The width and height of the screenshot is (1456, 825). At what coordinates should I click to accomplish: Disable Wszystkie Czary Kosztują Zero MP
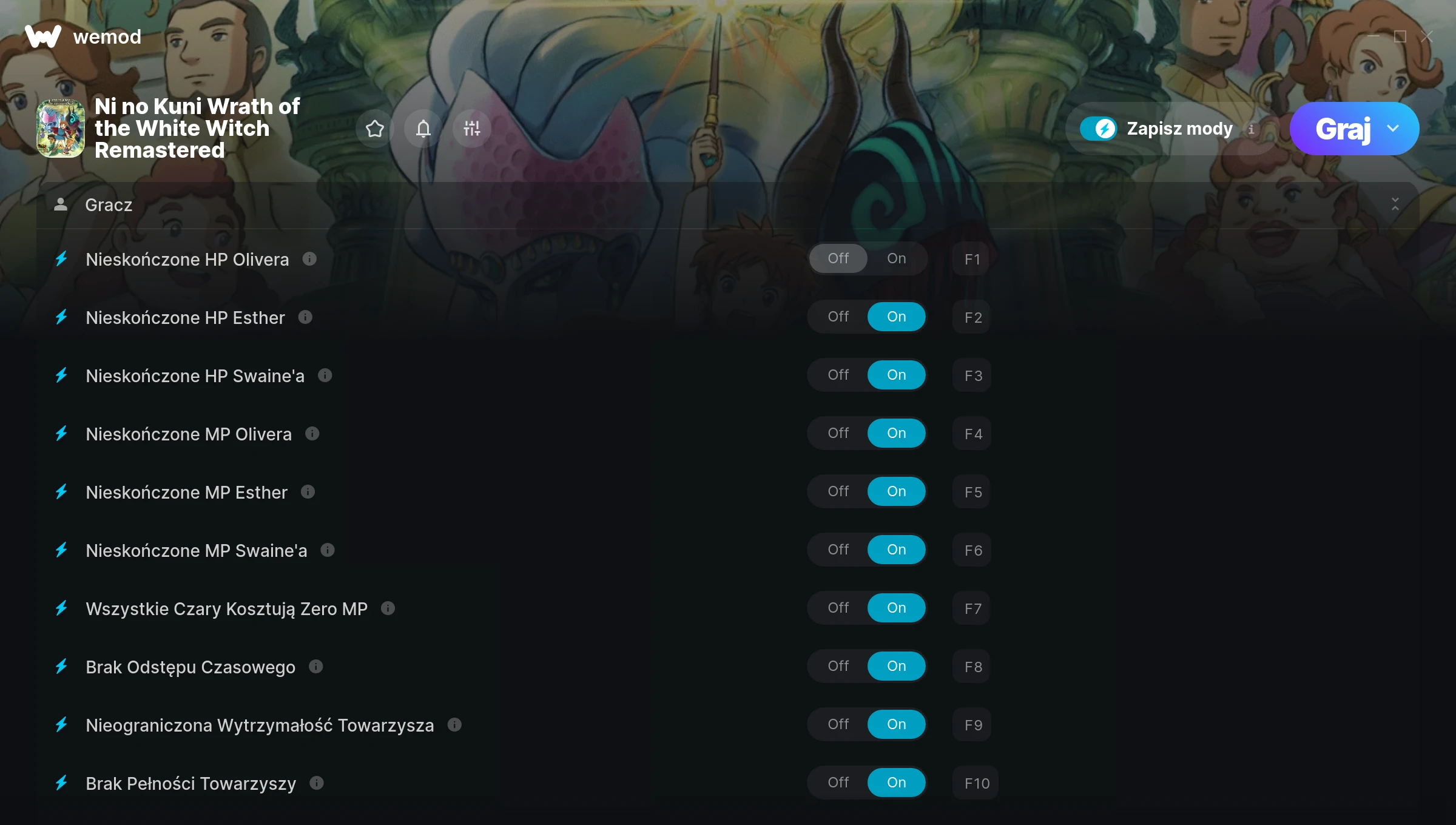[x=838, y=608]
